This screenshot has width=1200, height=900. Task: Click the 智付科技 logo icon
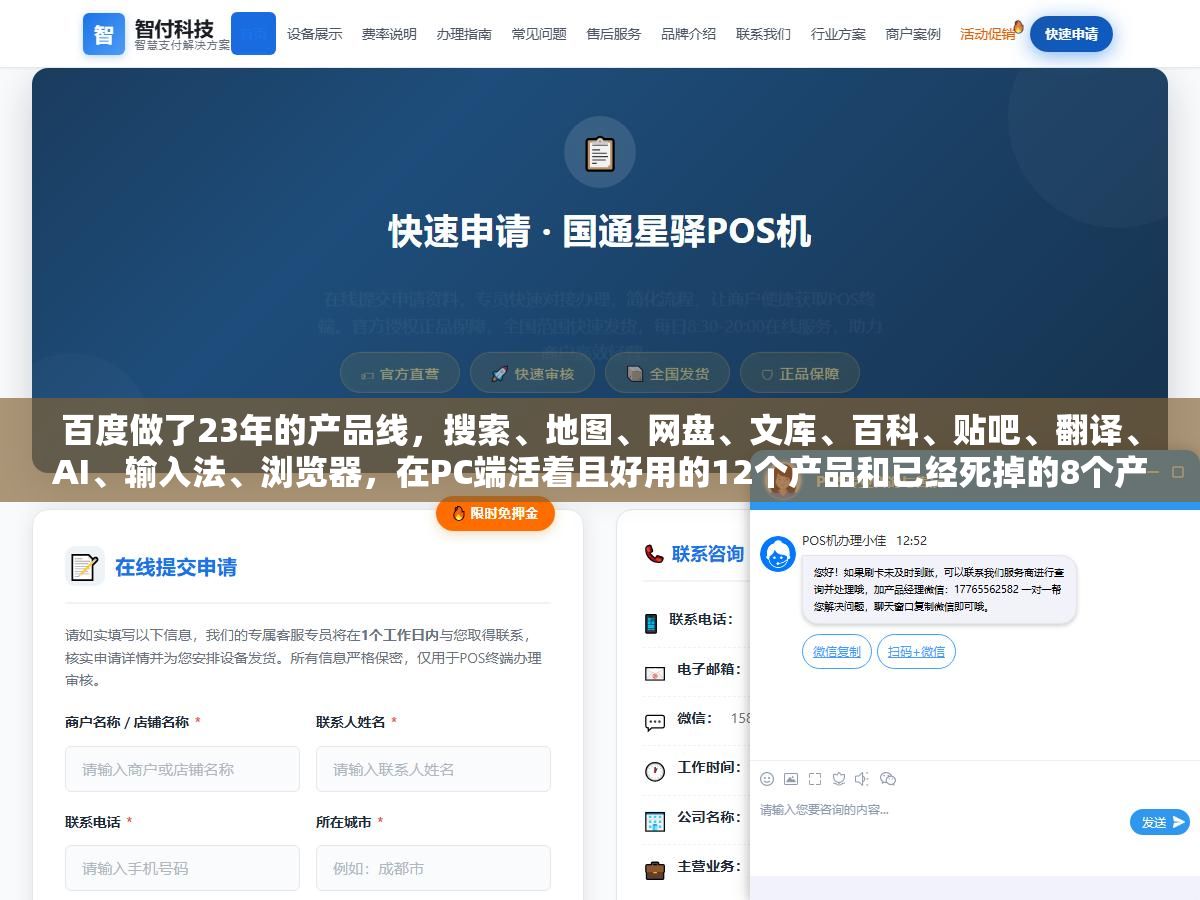[104, 34]
